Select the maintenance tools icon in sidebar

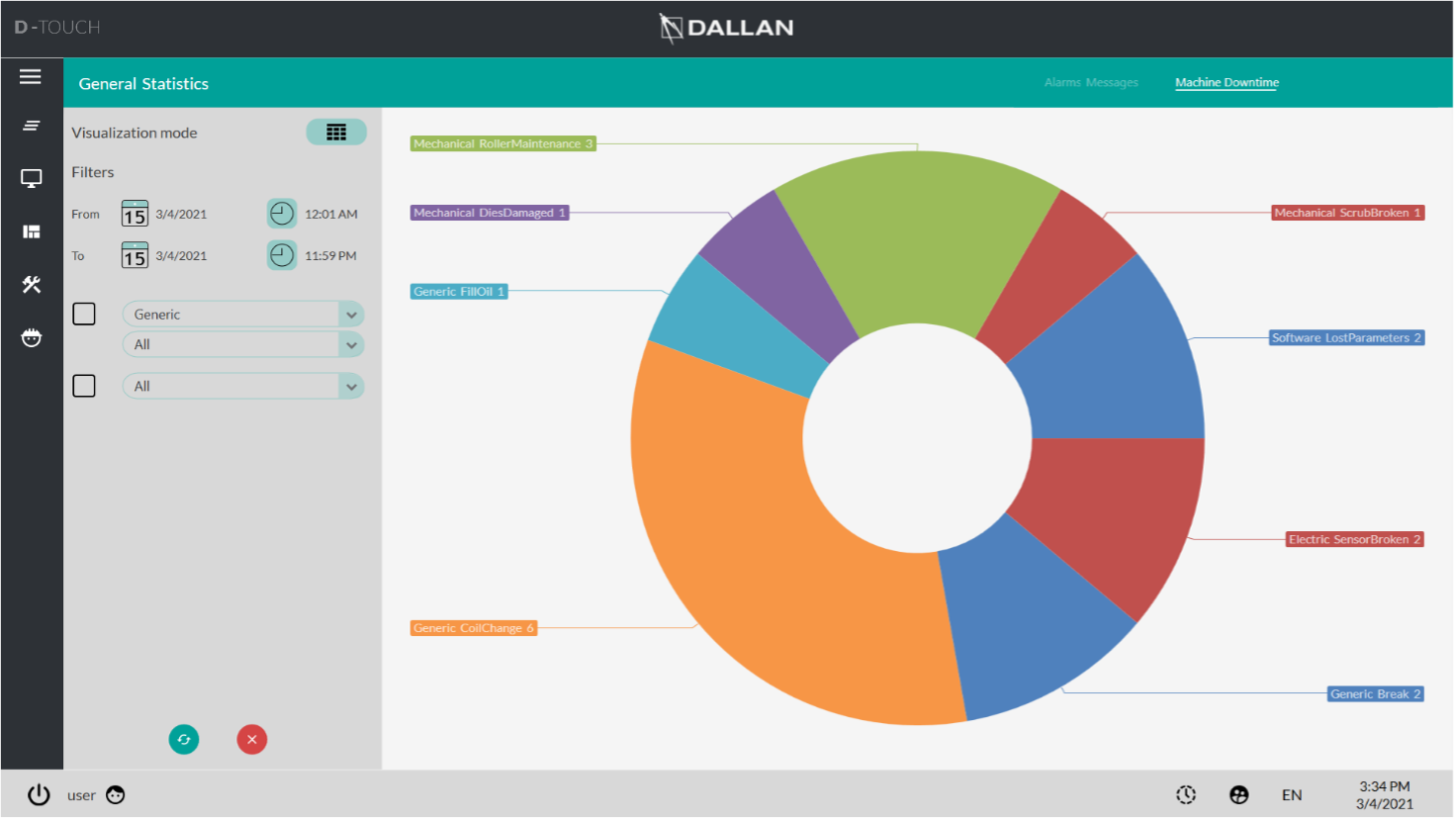click(x=31, y=284)
